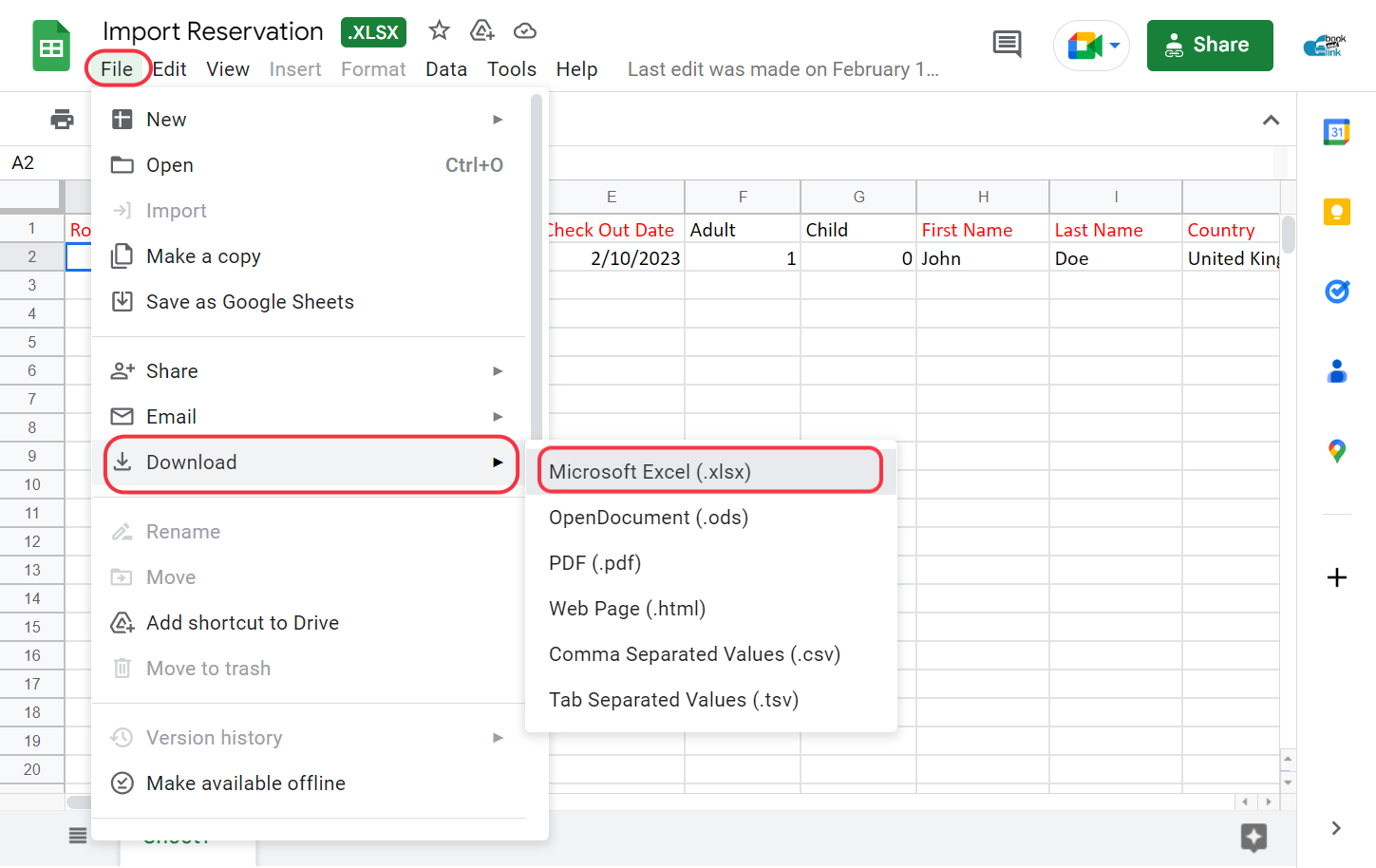This screenshot has width=1376, height=868.
Task: Download as Microsoft Excel (.xlsx)
Action: click(710, 472)
